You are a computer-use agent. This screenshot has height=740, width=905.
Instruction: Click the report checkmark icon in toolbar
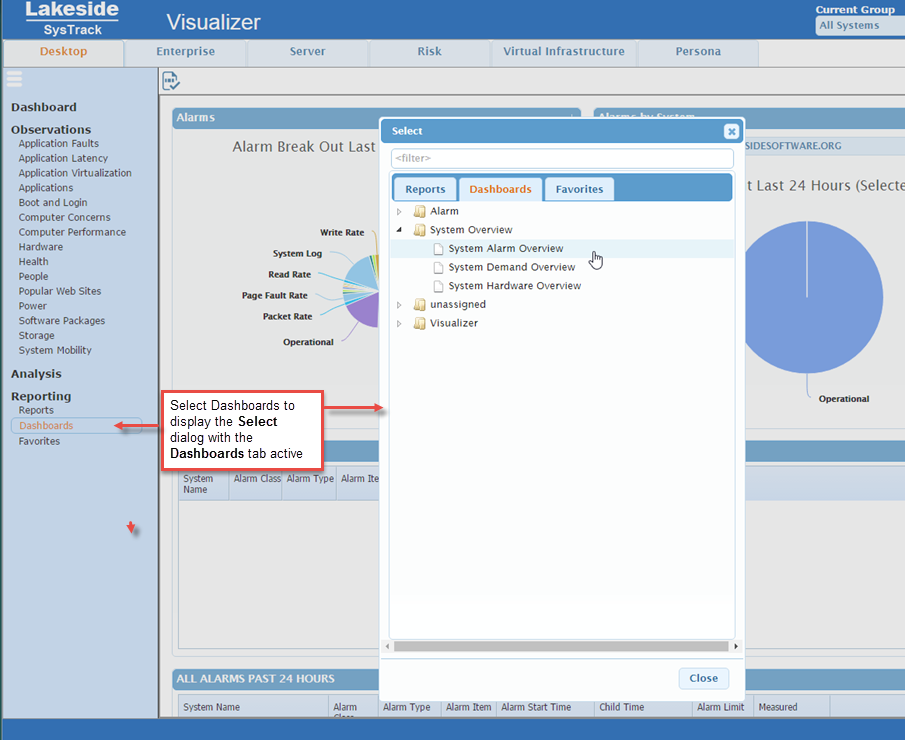coord(171,81)
